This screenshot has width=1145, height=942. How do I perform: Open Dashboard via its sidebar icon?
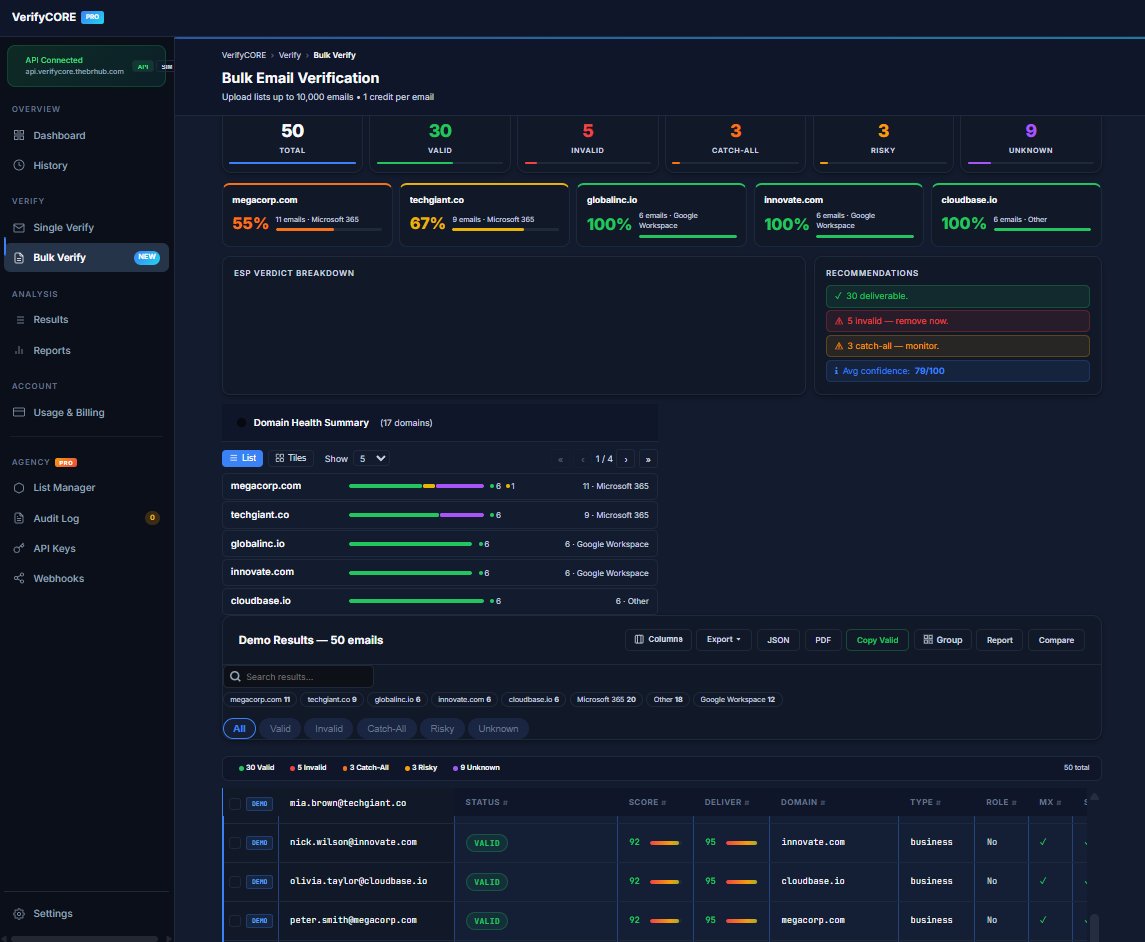click(x=19, y=136)
